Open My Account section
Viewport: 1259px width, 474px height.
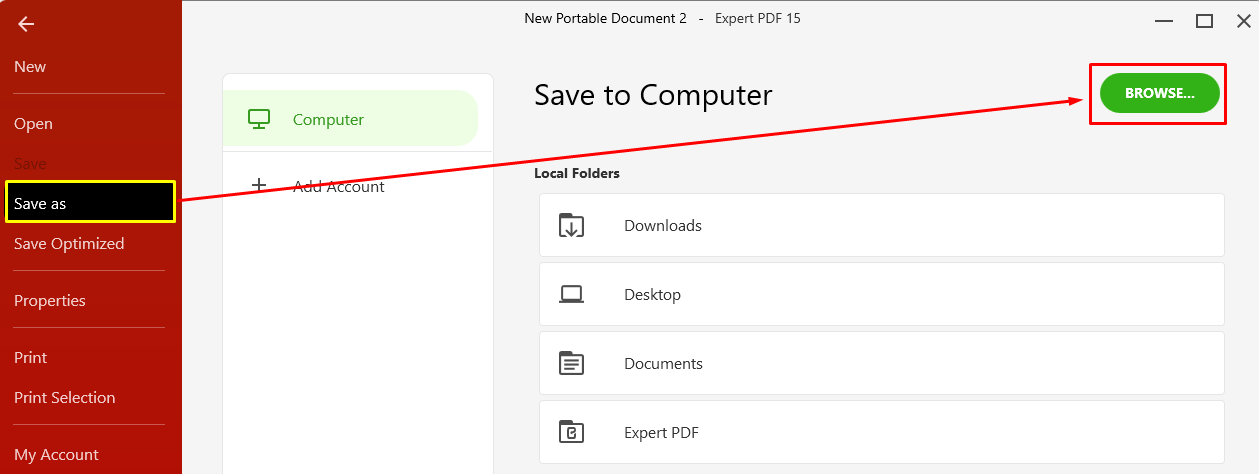56,455
